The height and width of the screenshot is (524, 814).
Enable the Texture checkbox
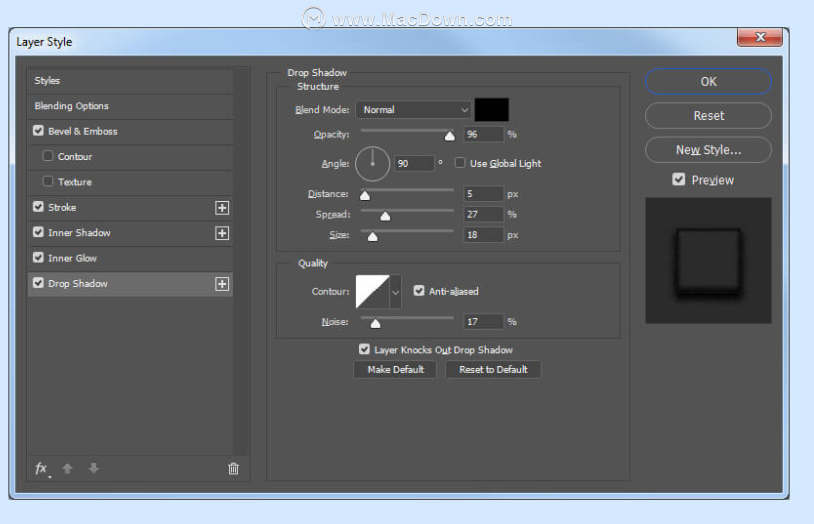pyautogui.click(x=48, y=181)
